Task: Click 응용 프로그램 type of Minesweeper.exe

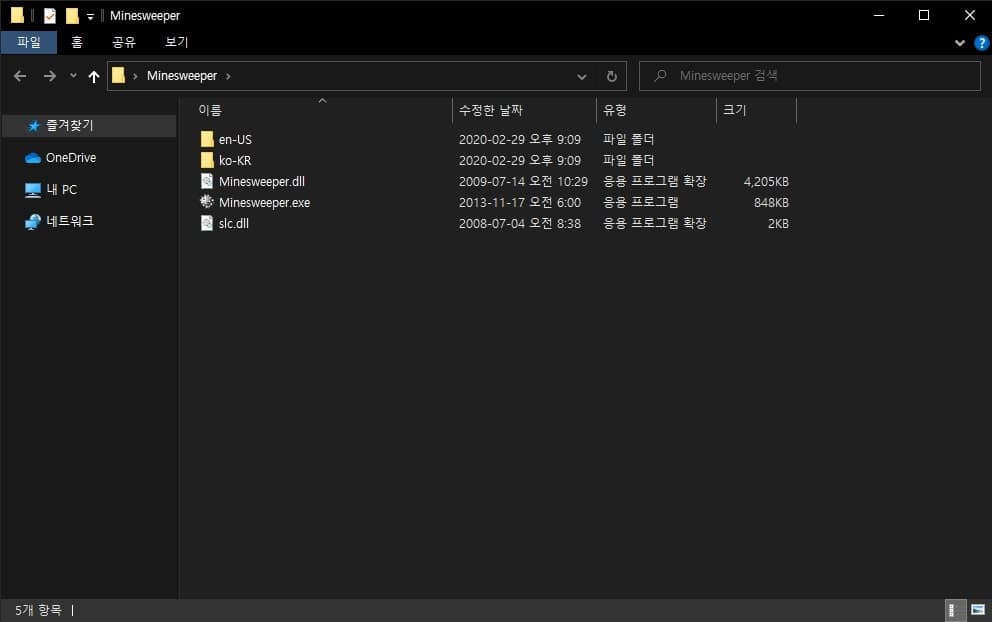Action: pos(640,202)
